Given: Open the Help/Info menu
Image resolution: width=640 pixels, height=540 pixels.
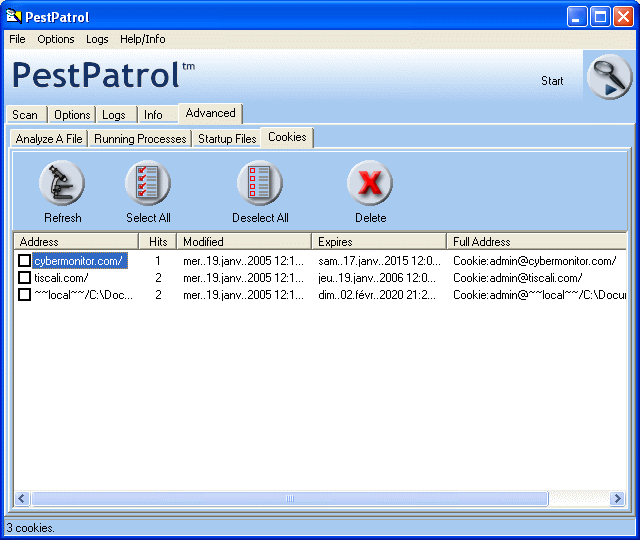Looking at the screenshot, I should tap(142, 39).
